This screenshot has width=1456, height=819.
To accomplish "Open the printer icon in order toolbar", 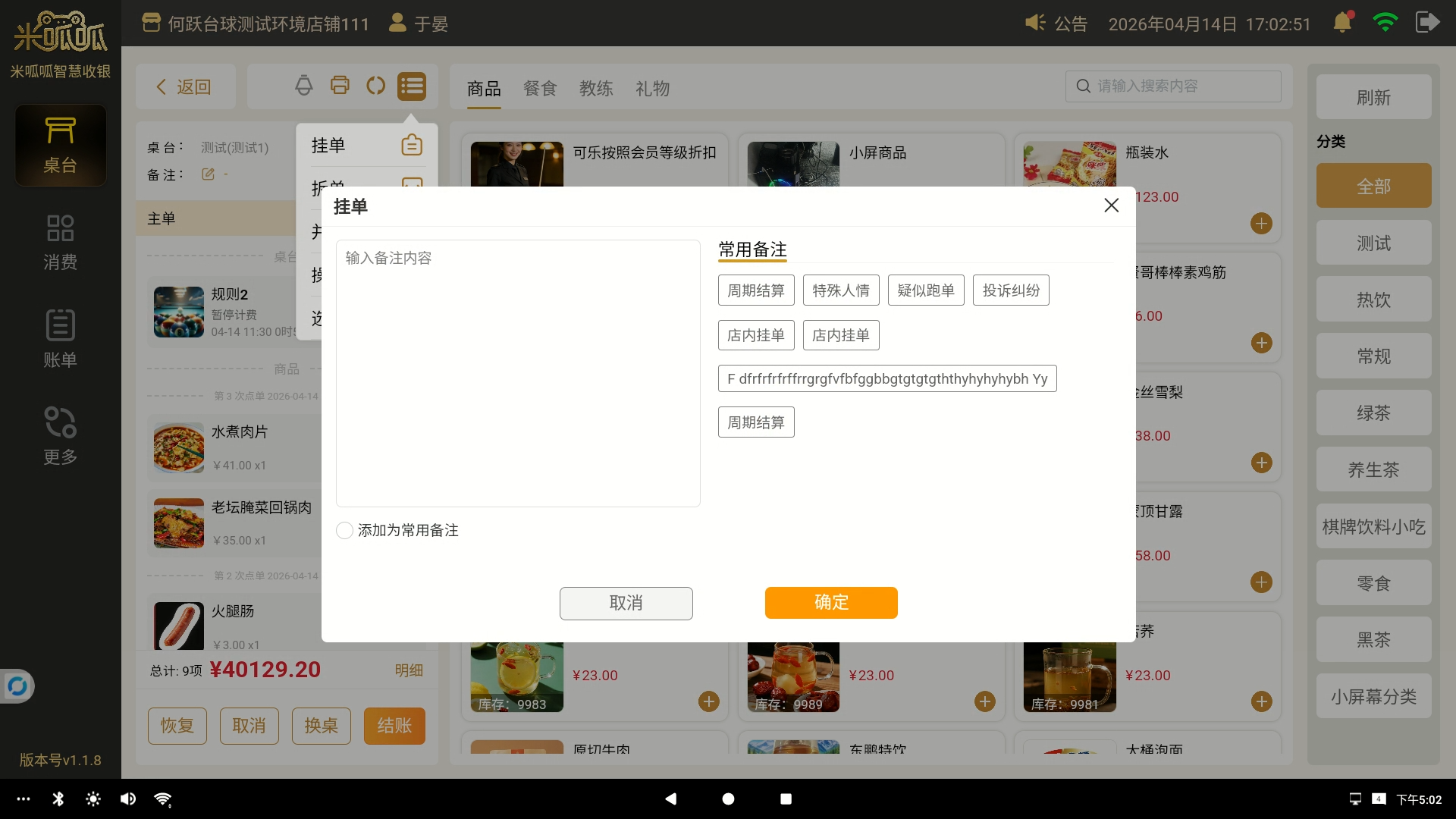I will coord(340,86).
